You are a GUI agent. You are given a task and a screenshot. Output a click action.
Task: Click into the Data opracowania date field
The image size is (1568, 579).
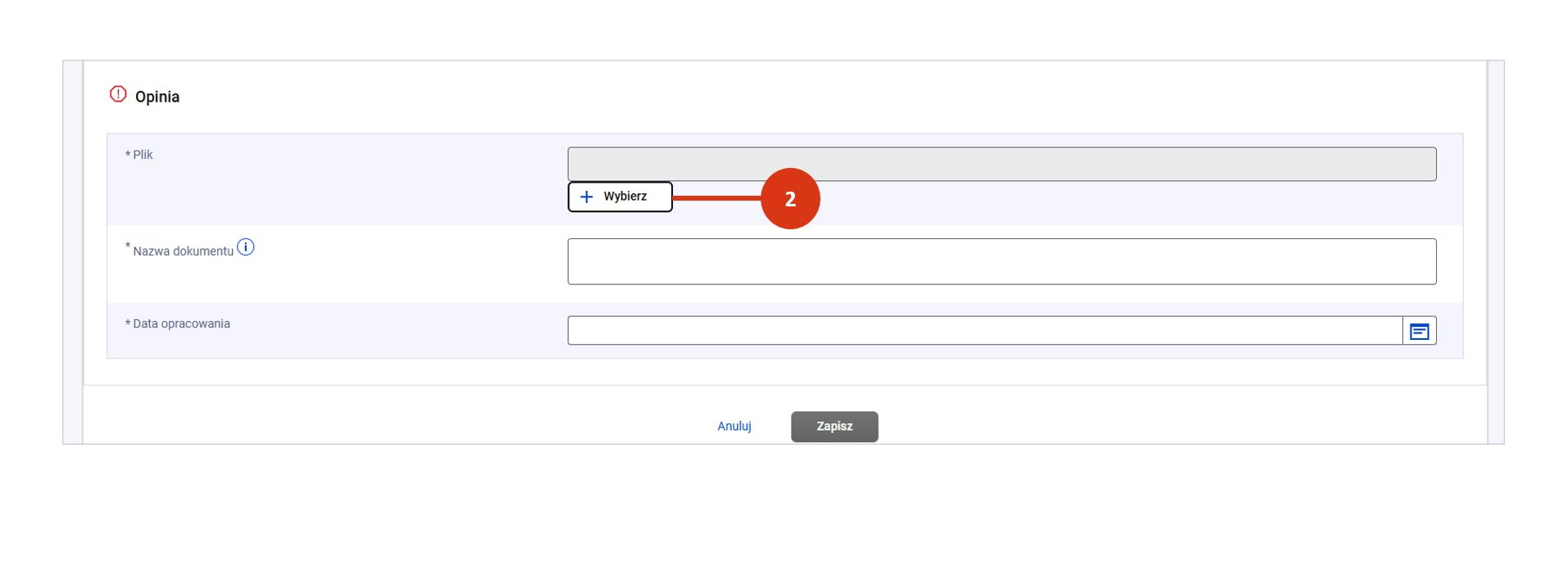pyautogui.click(x=984, y=331)
